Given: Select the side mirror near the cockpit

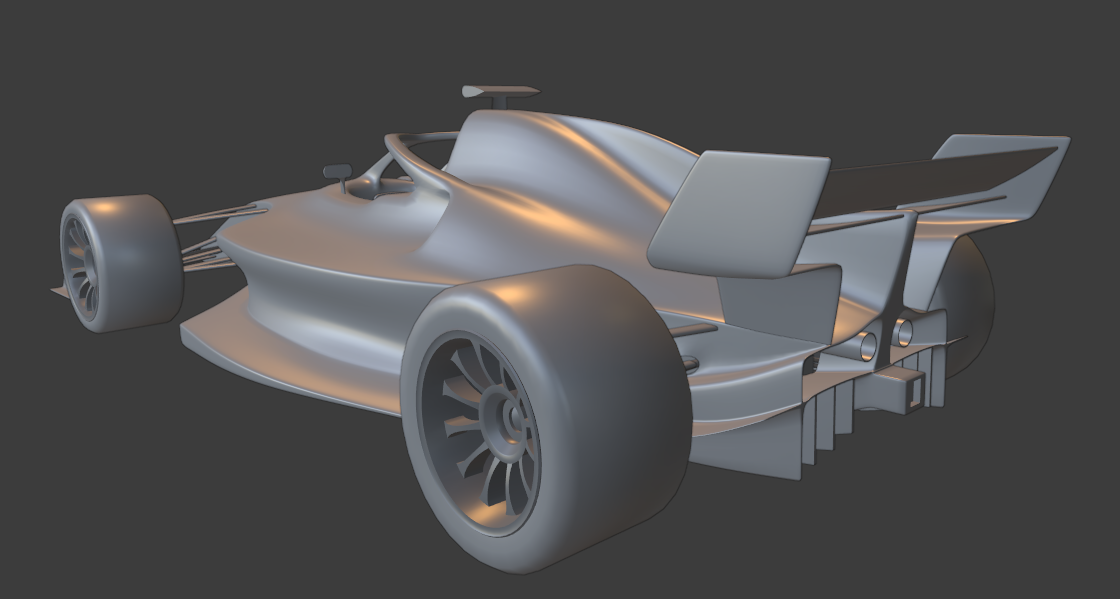Looking at the screenshot, I should pos(338,172).
